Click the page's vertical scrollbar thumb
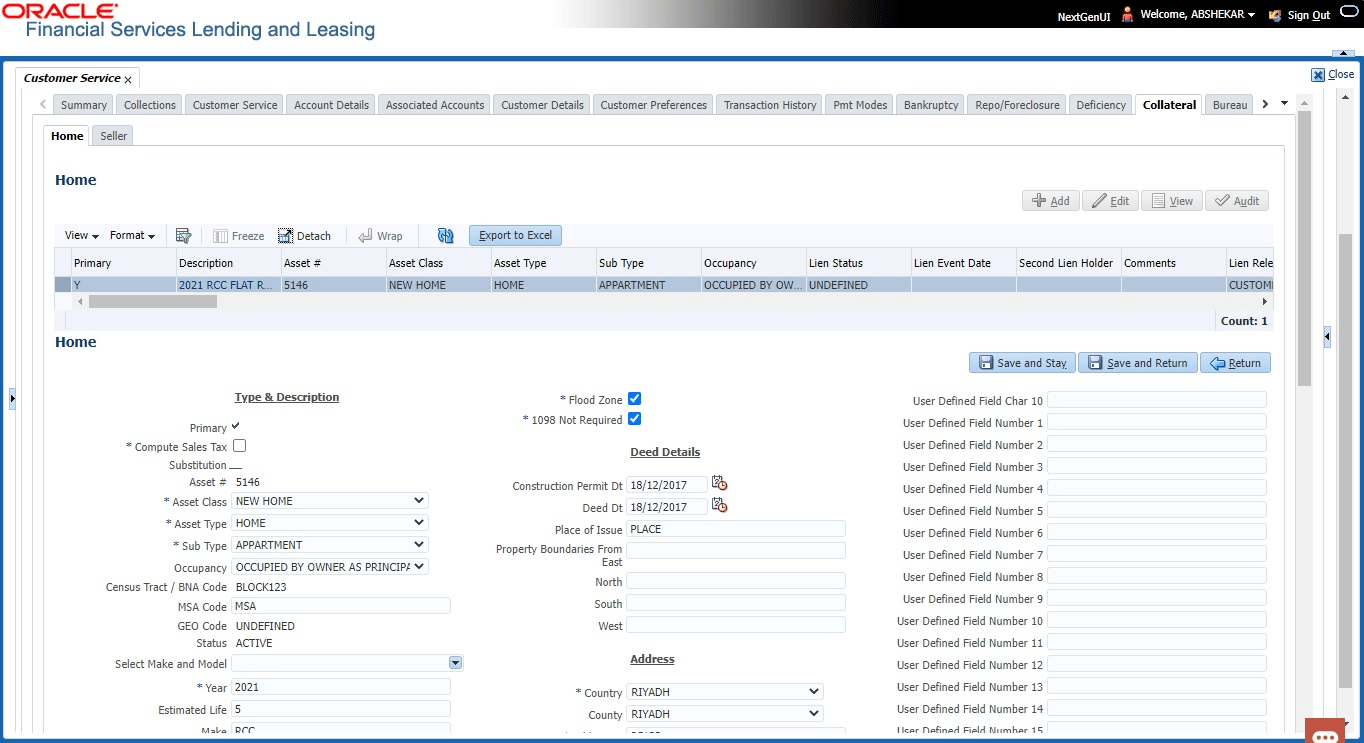Viewport: 1364px width, 743px height. click(x=1345, y=460)
